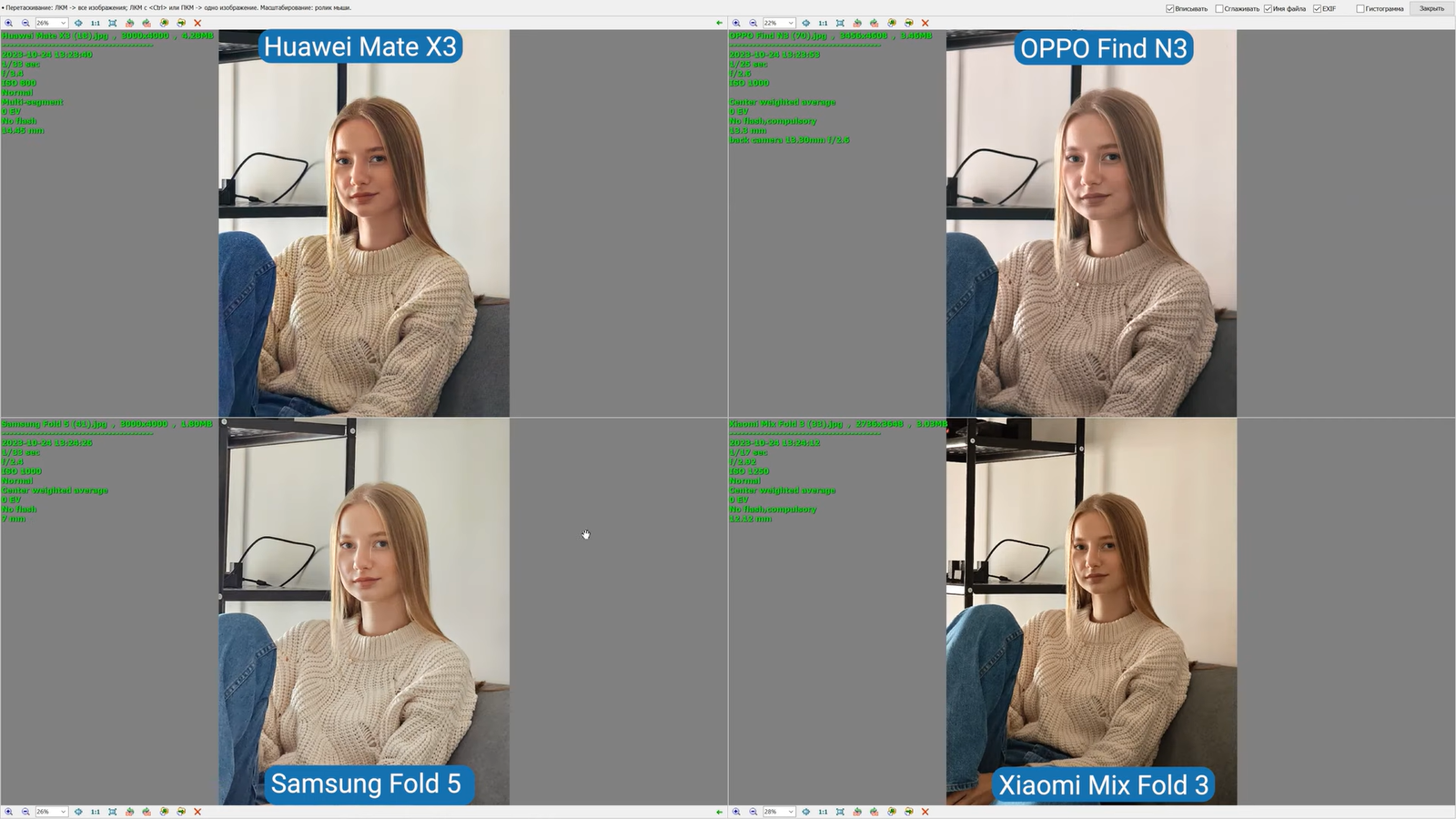This screenshot has height=819, width=1456.
Task: Select the Samsung Fold 5 portrait photo
Action: (x=364, y=612)
